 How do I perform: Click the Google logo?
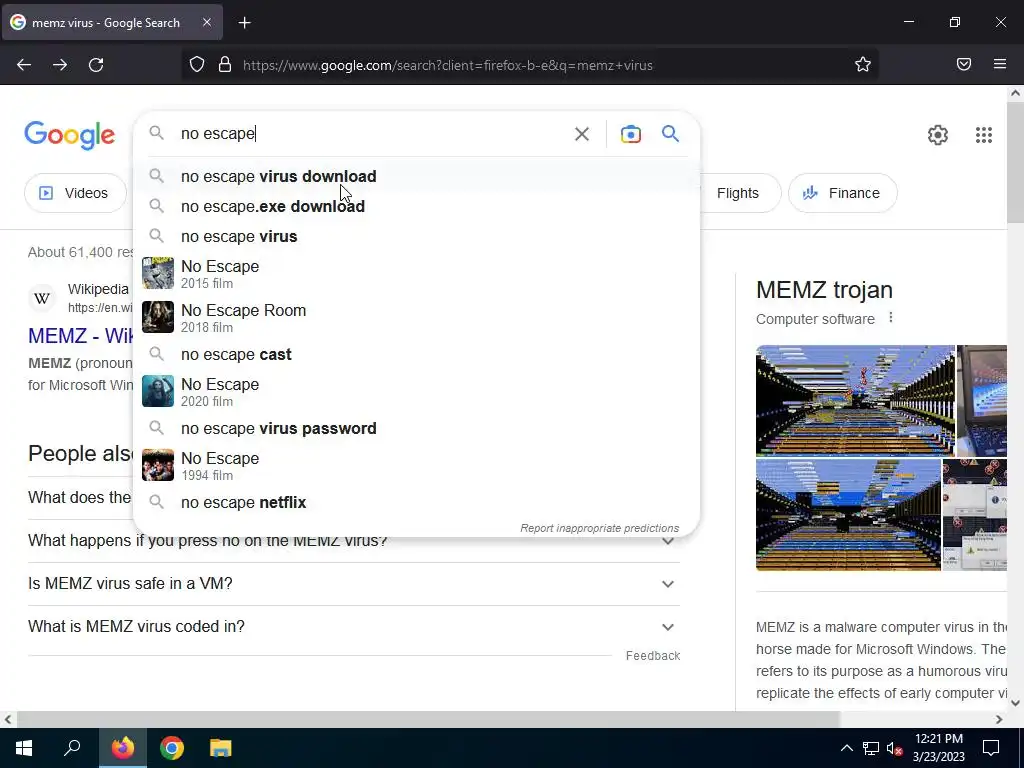pyautogui.click(x=70, y=135)
